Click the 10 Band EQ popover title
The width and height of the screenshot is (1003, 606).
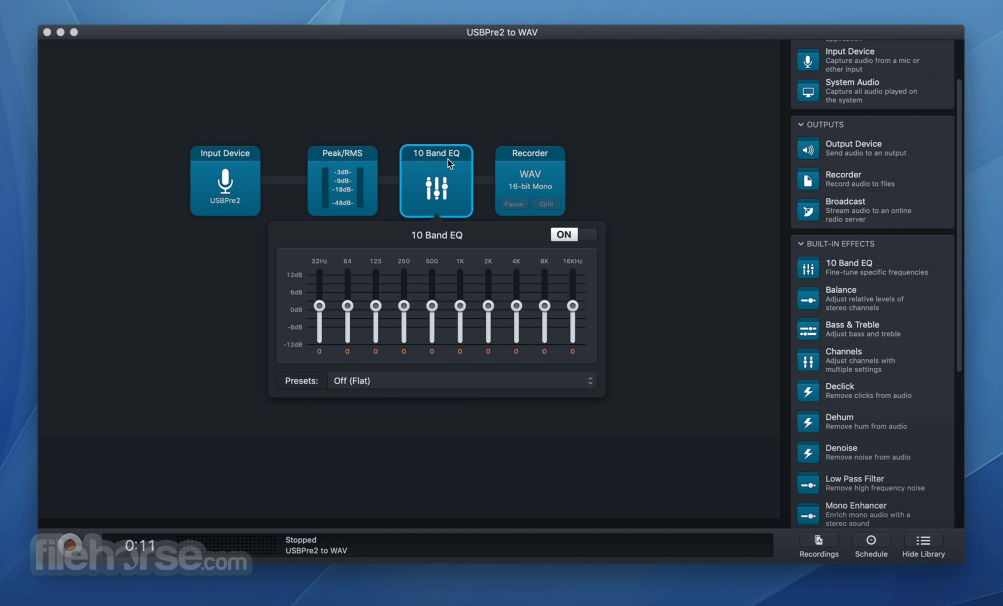click(x=437, y=235)
